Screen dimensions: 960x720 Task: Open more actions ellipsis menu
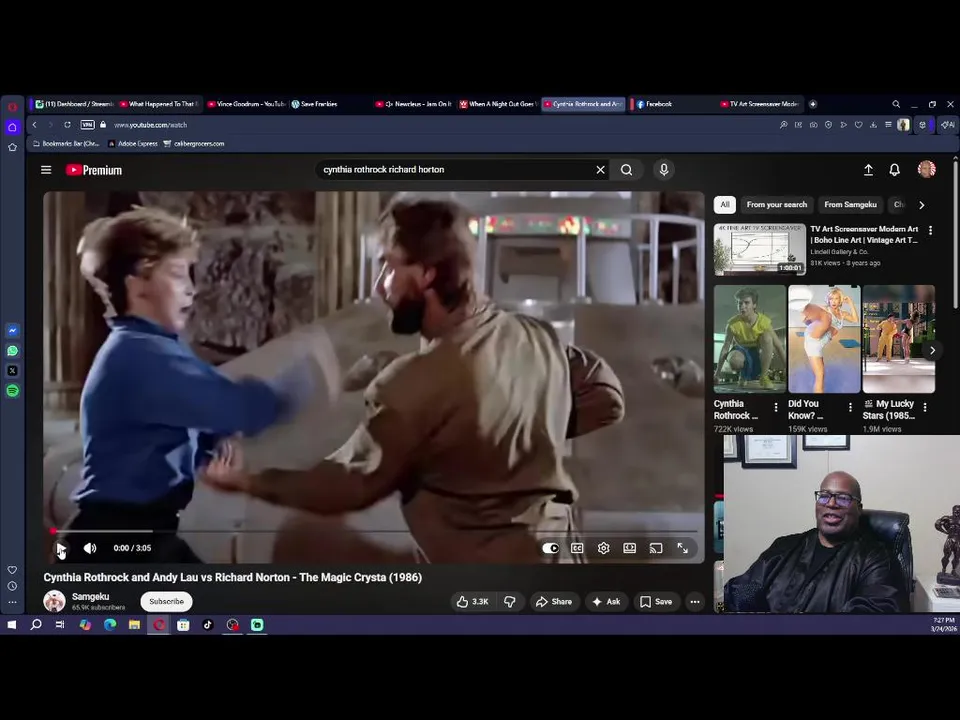[695, 602]
